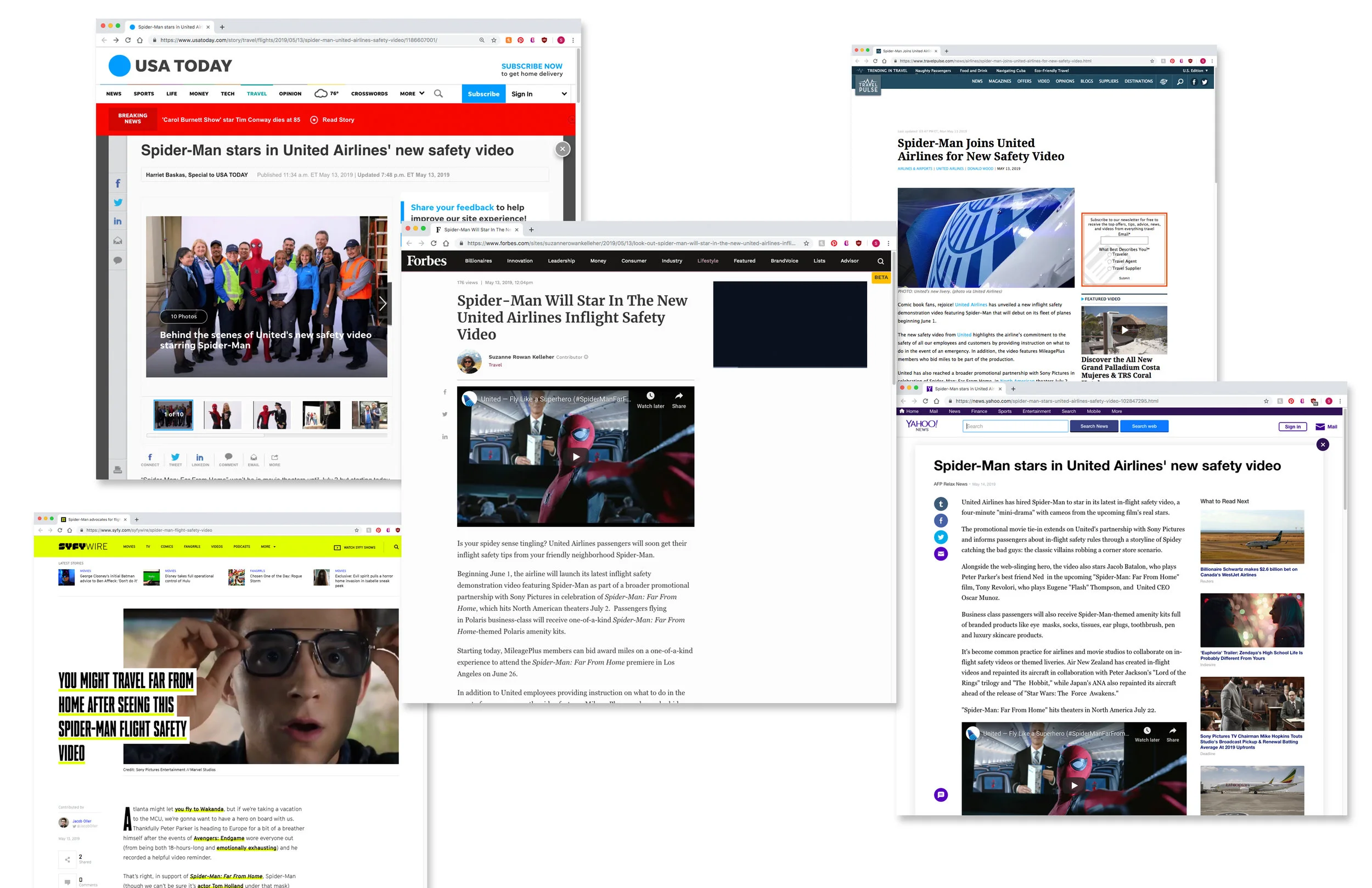Click Watch later on the Forbes video

click(x=650, y=400)
